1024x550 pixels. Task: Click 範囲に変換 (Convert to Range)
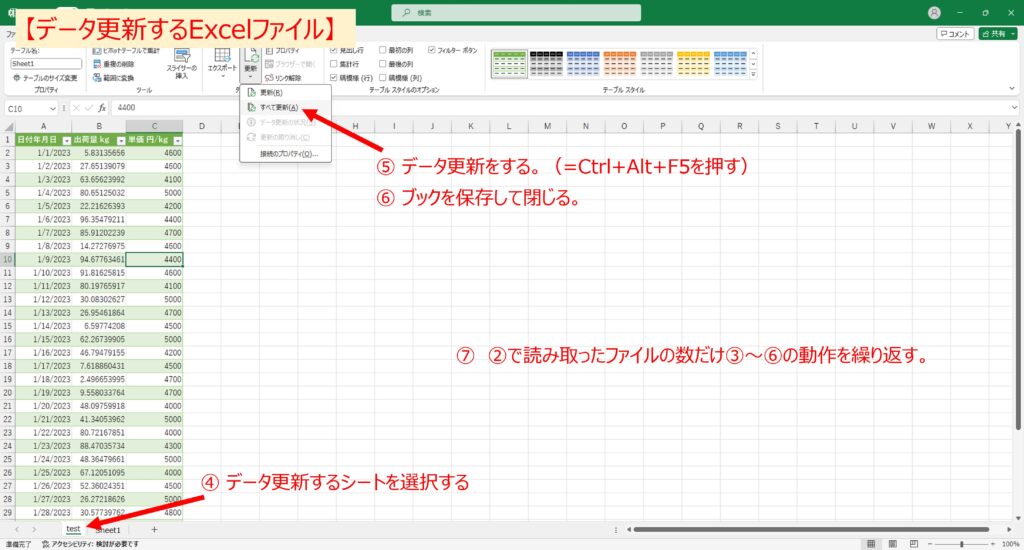pos(120,77)
